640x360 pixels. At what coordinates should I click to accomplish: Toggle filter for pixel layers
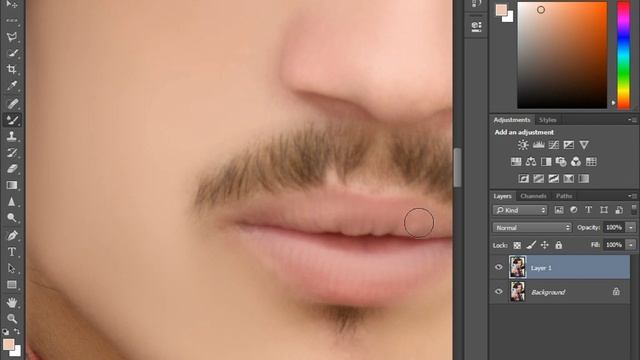(559, 210)
